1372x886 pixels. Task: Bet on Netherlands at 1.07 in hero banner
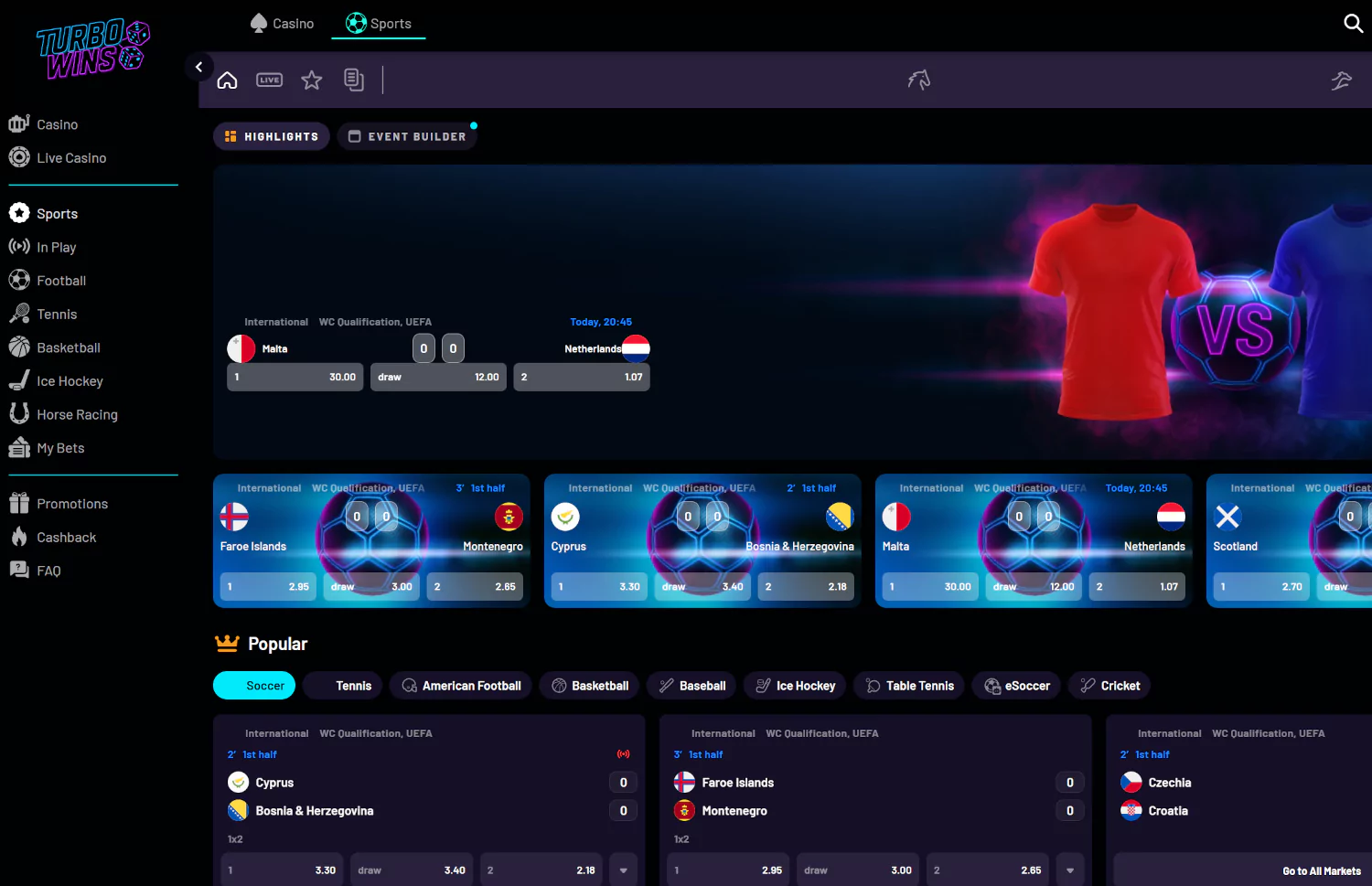(x=582, y=377)
